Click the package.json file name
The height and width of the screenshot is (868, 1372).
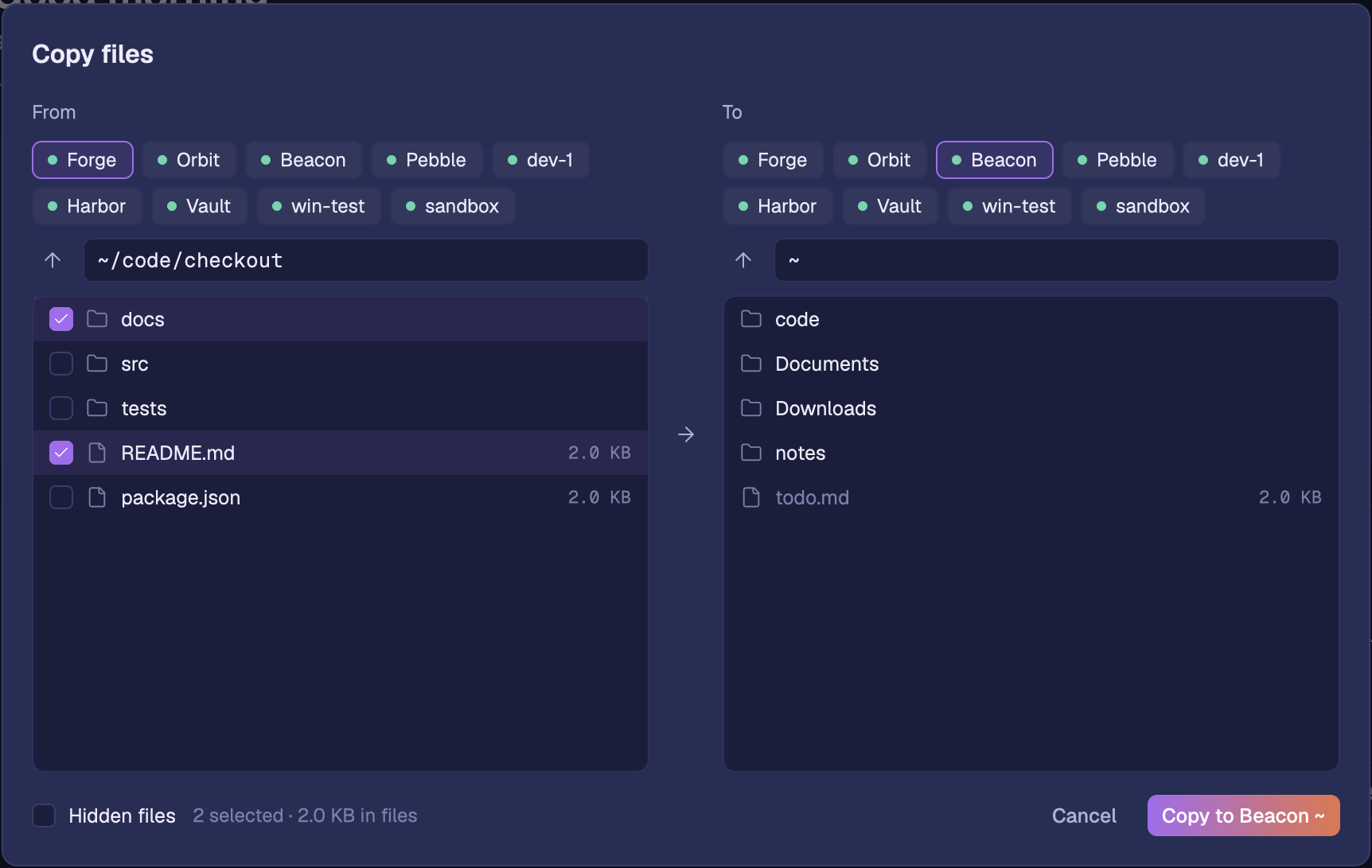coord(181,497)
